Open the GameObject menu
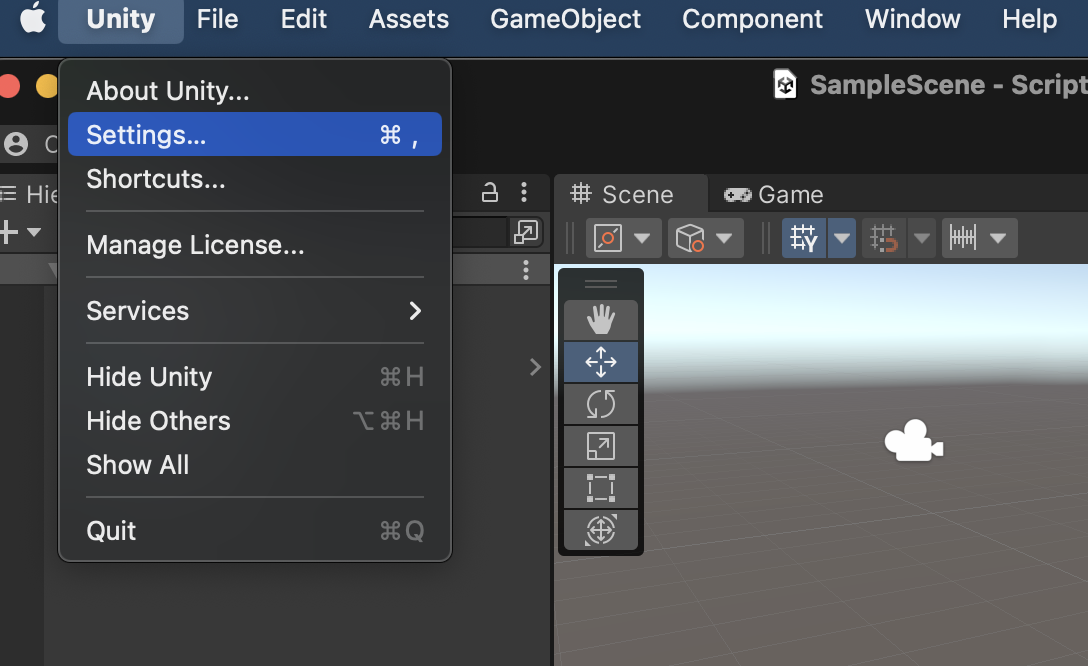 (x=566, y=19)
